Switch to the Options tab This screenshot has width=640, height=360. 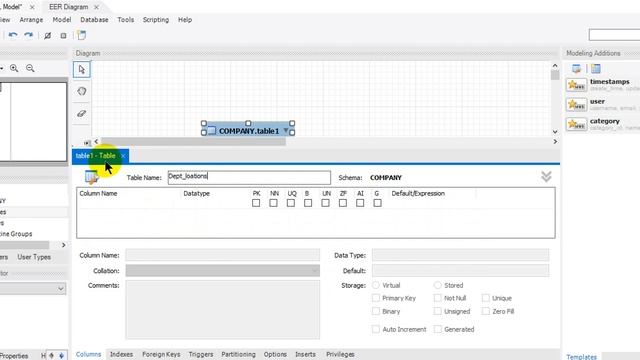pyautogui.click(x=275, y=354)
